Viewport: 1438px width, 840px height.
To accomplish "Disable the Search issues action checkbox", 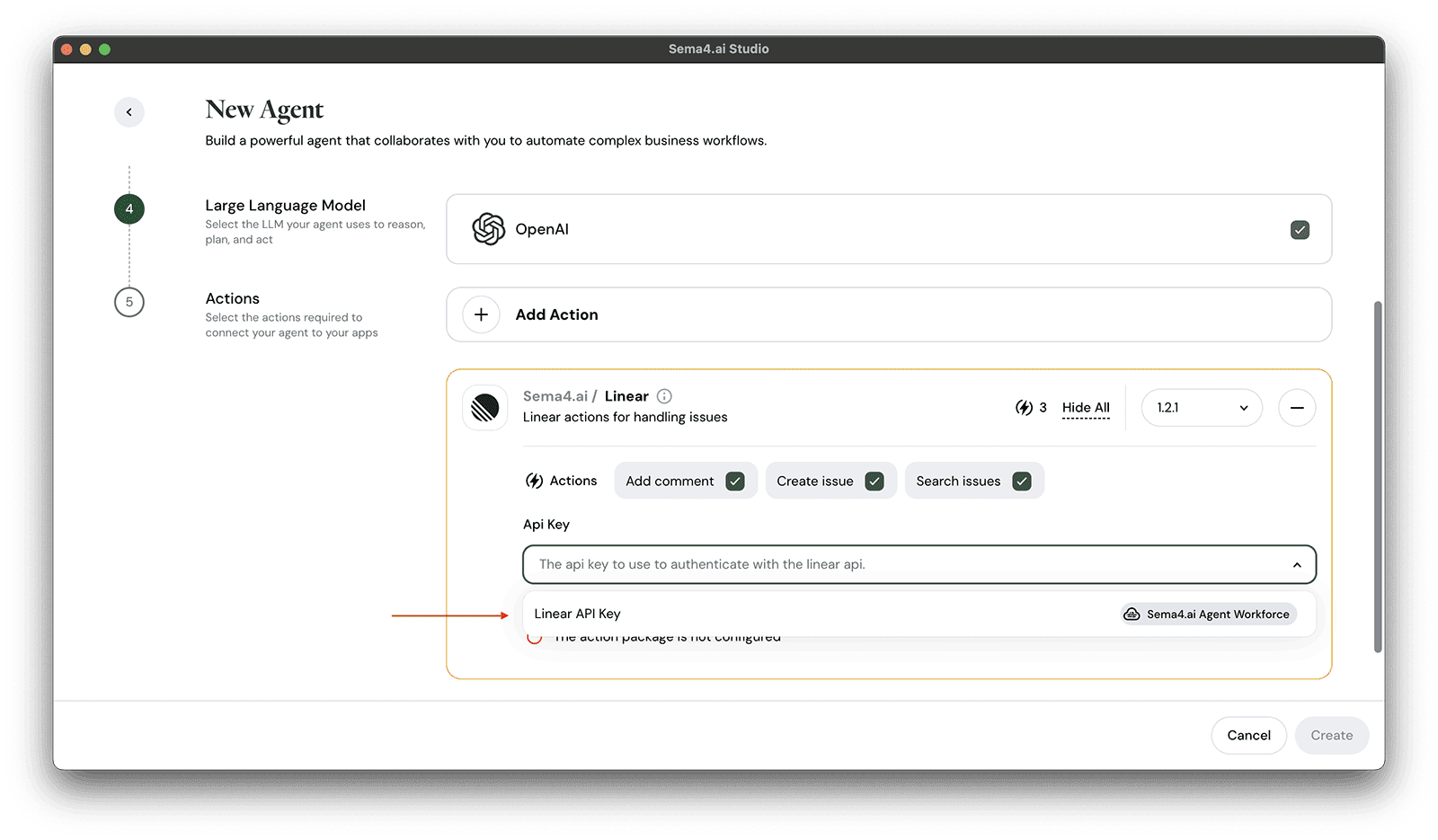I will [1021, 482].
